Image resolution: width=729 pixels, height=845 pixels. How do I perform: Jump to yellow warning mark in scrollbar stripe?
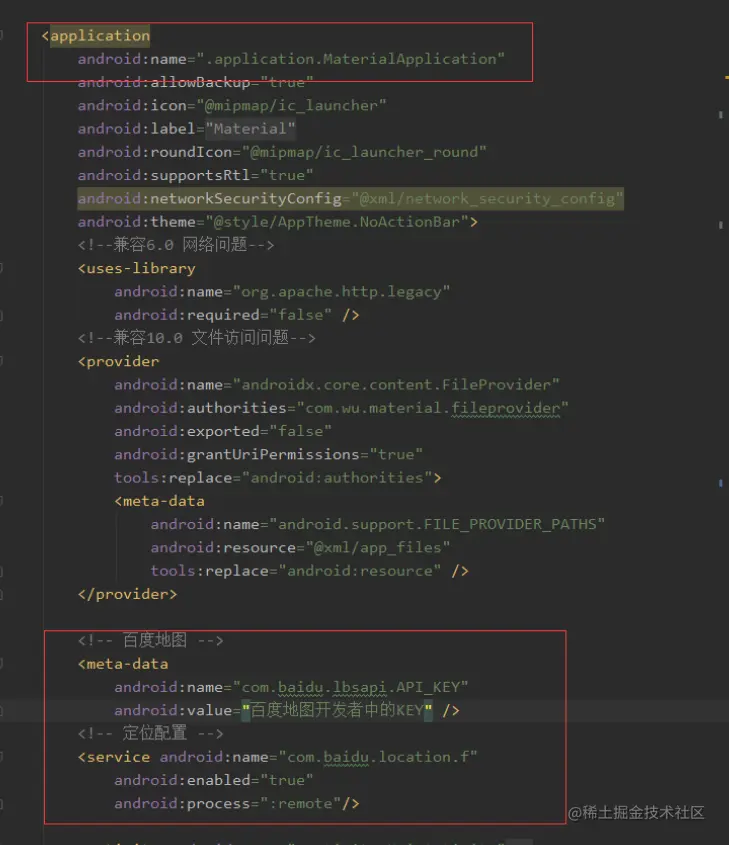coord(726,78)
